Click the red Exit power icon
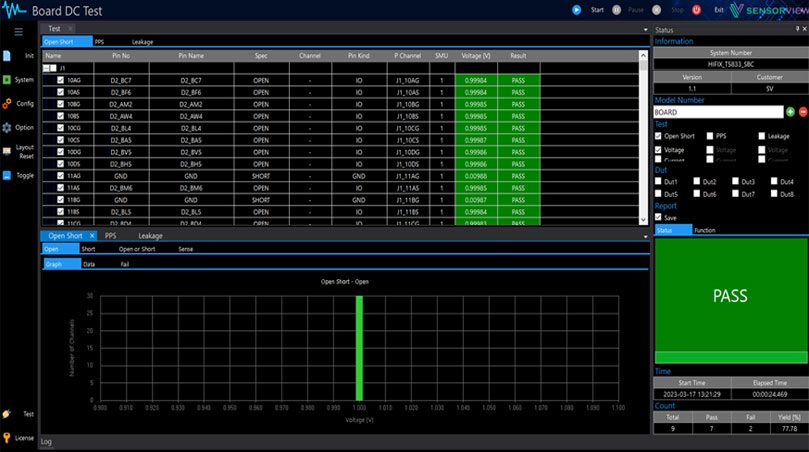809x452 pixels. (x=697, y=10)
